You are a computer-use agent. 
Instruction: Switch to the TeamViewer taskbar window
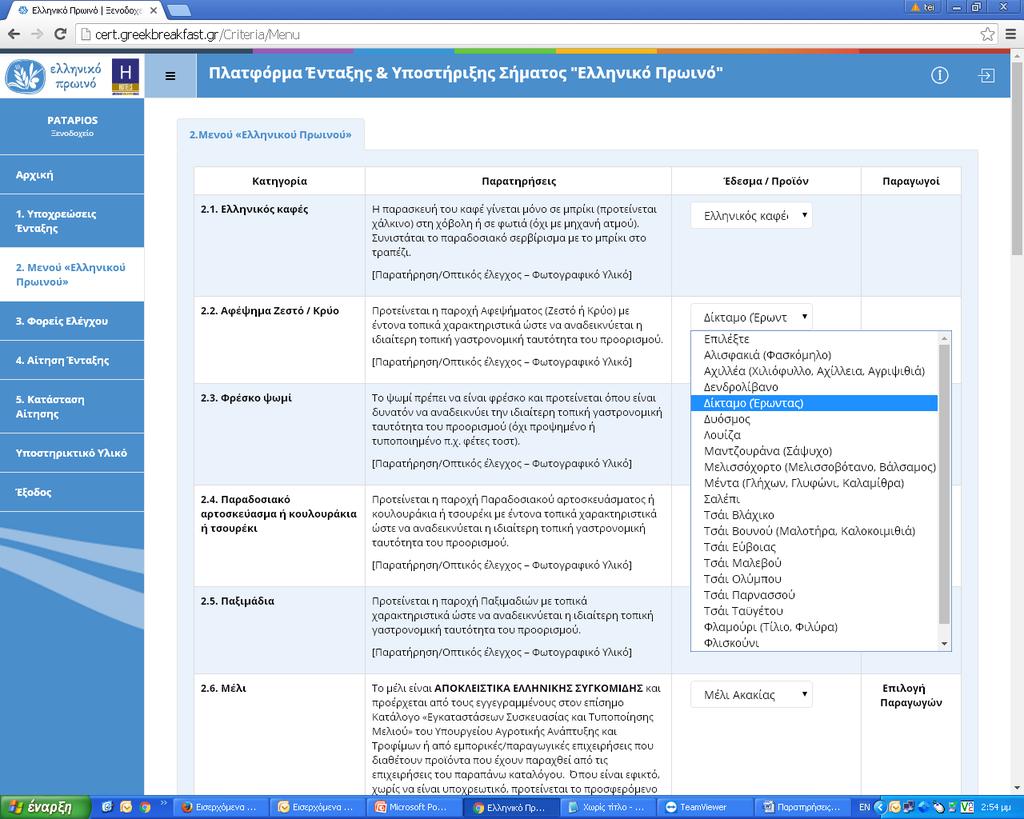click(x=703, y=807)
